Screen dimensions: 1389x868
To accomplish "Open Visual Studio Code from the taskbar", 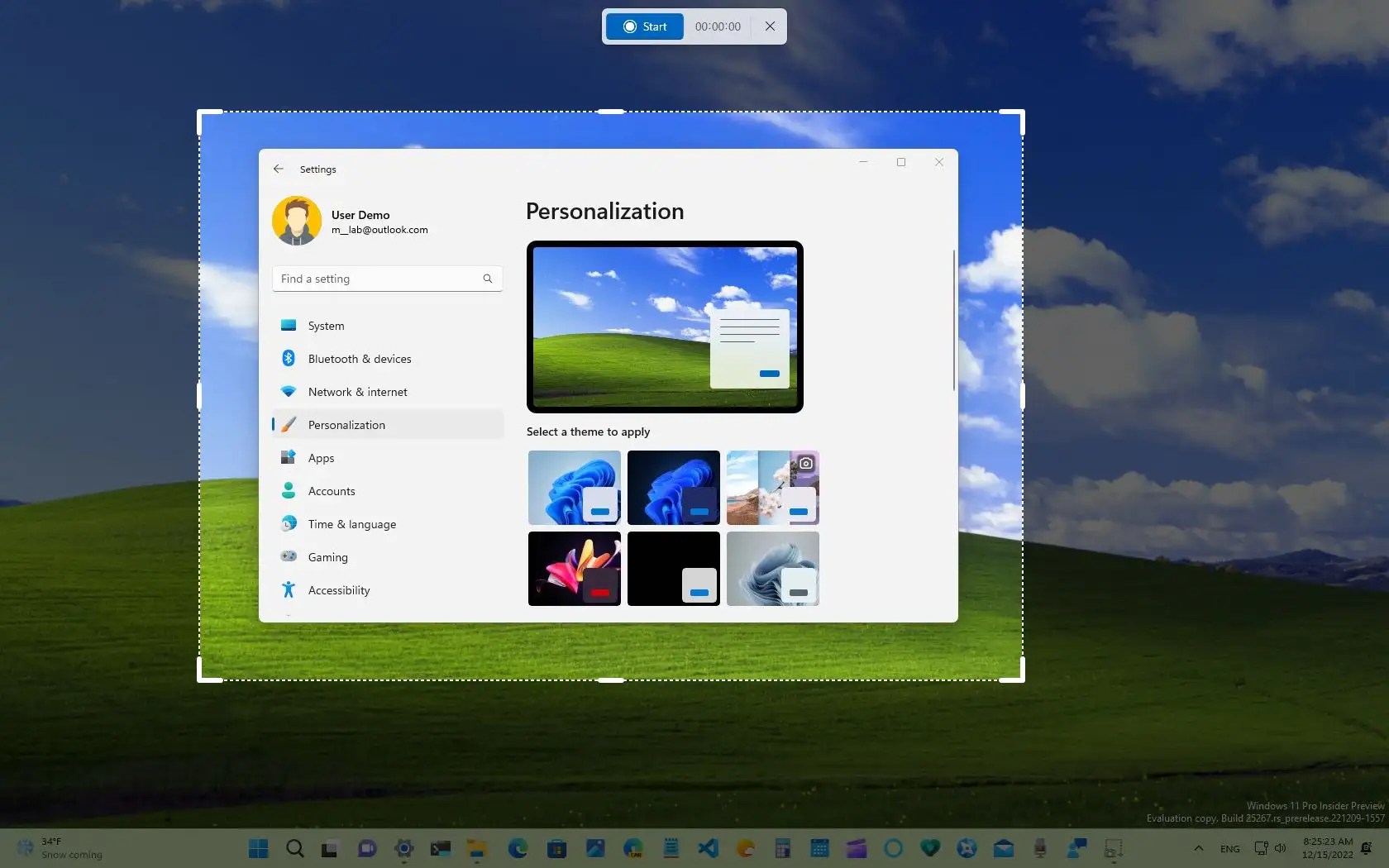I will (708, 848).
